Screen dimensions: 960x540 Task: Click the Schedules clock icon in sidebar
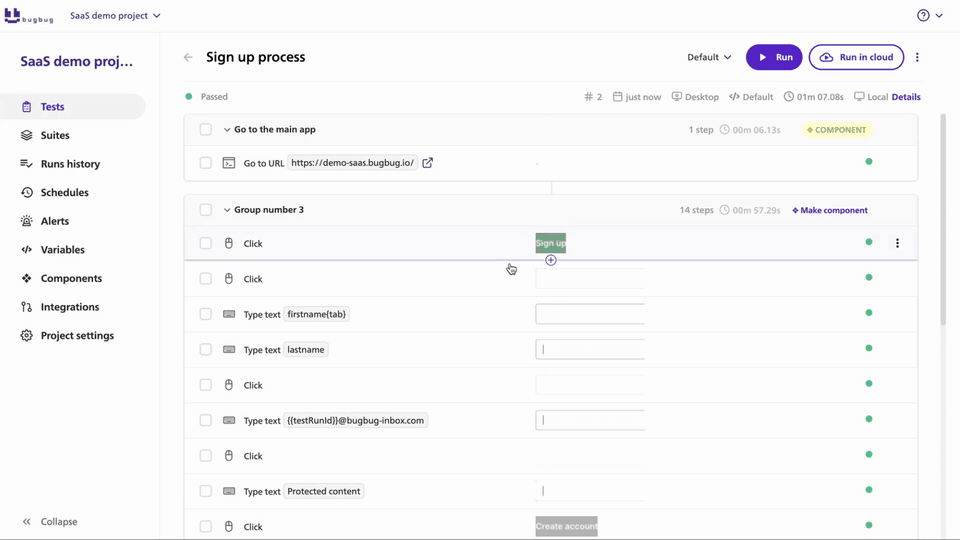(26, 192)
